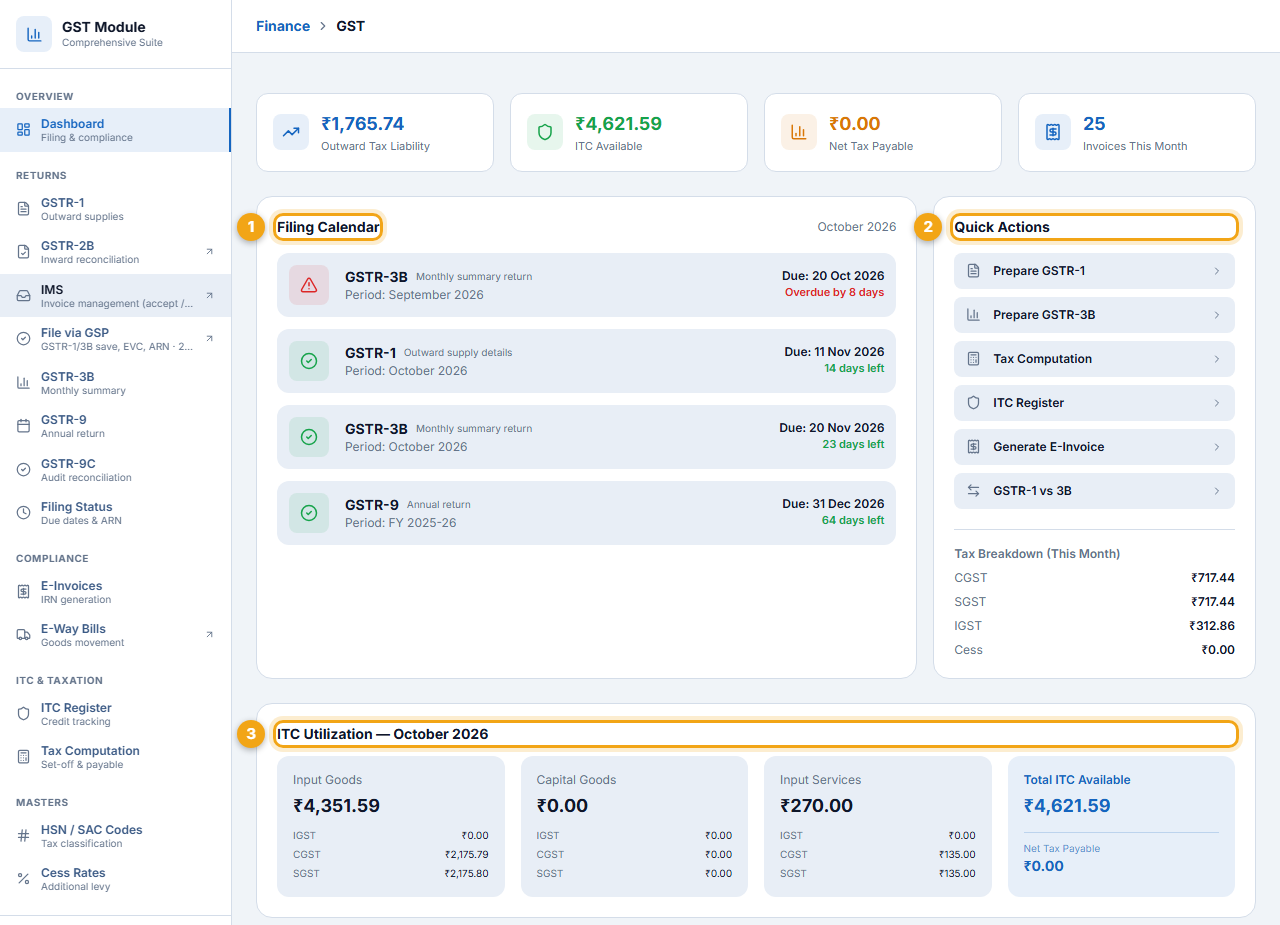Open File via GSP external link arrow
Viewport: 1280px width, 925px height.
(x=209, y=339)
